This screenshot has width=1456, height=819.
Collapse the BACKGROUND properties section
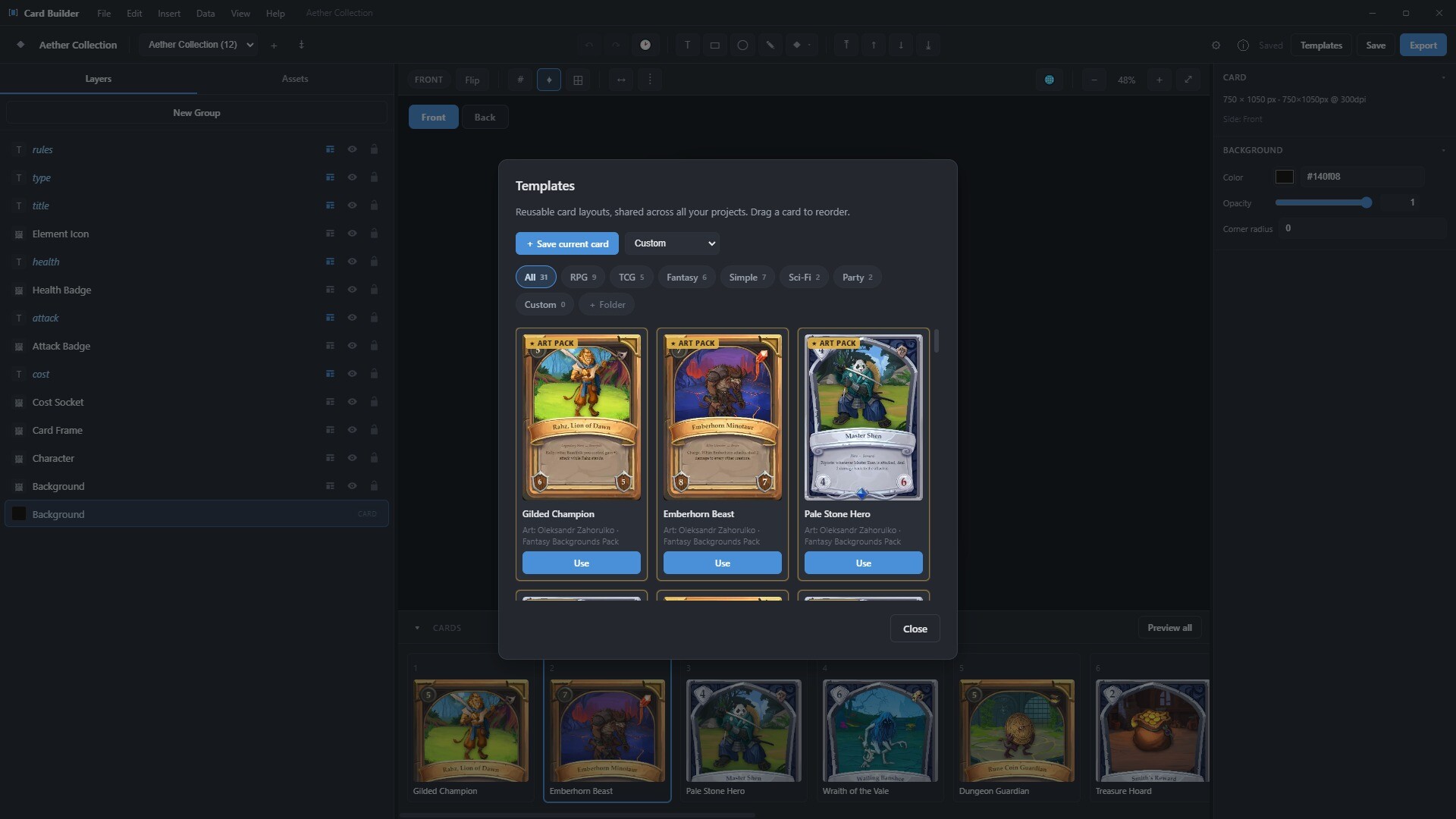1443,150
